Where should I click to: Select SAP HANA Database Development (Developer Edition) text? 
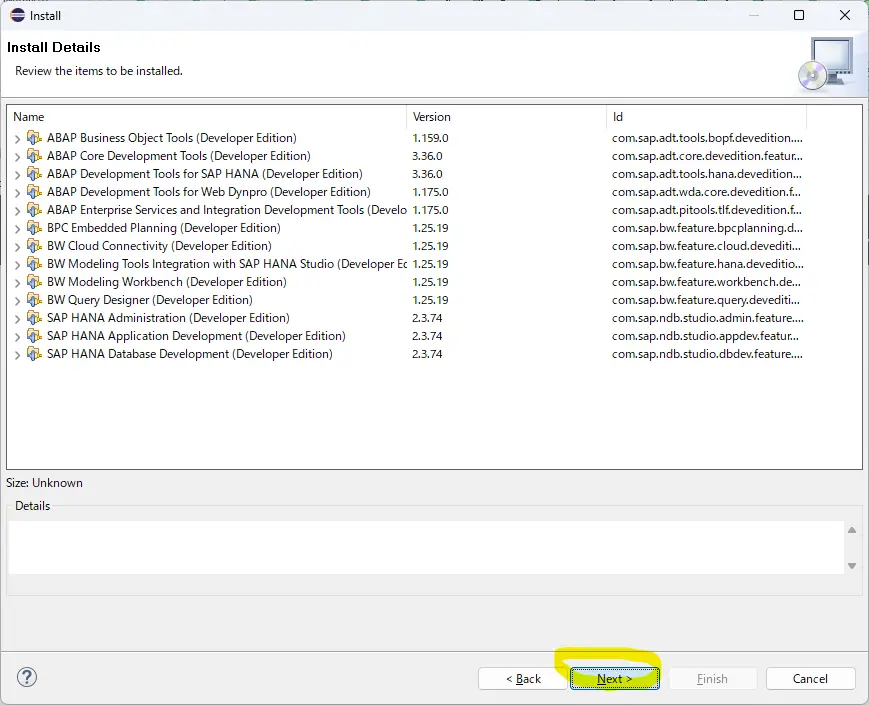(x=190, y=354)
